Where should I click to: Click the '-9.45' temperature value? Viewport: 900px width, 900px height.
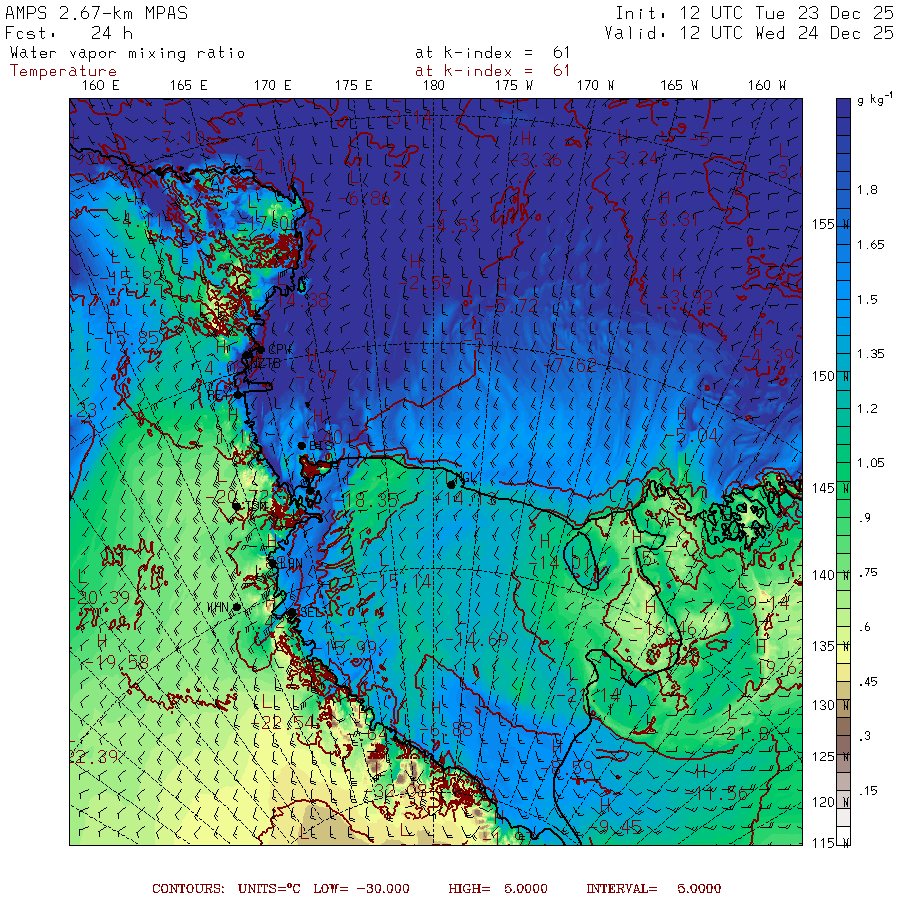click(x=618, y=827)
